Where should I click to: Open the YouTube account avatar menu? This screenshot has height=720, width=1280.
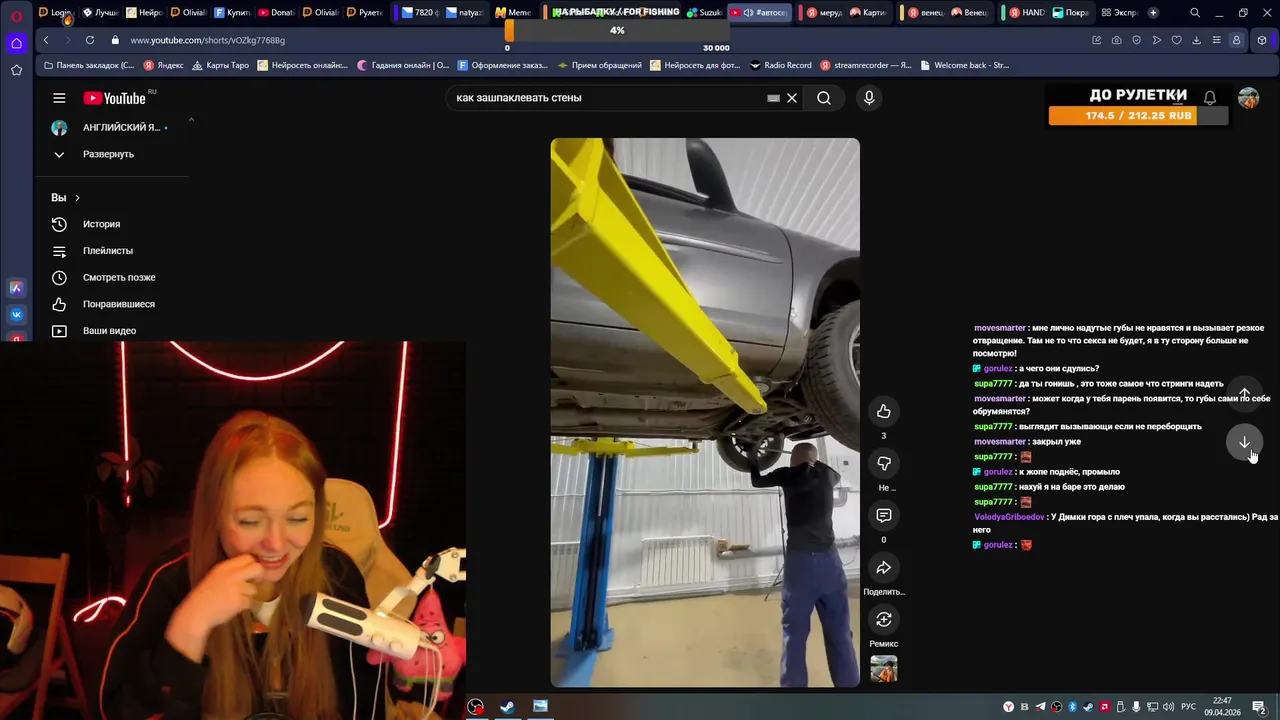point(1248,98)
